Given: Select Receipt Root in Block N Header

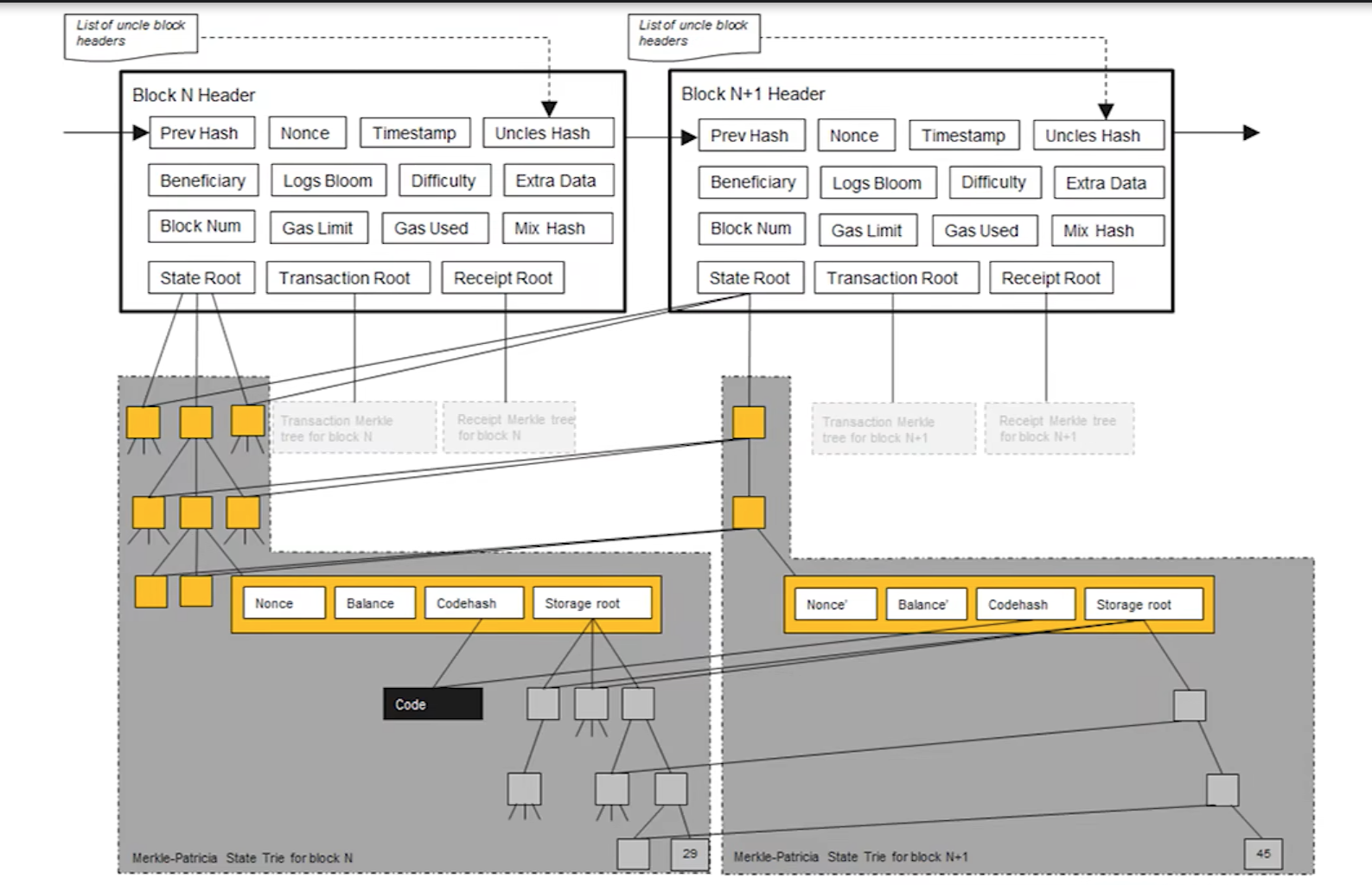Looking at the screenshot, I should point(503,277).
